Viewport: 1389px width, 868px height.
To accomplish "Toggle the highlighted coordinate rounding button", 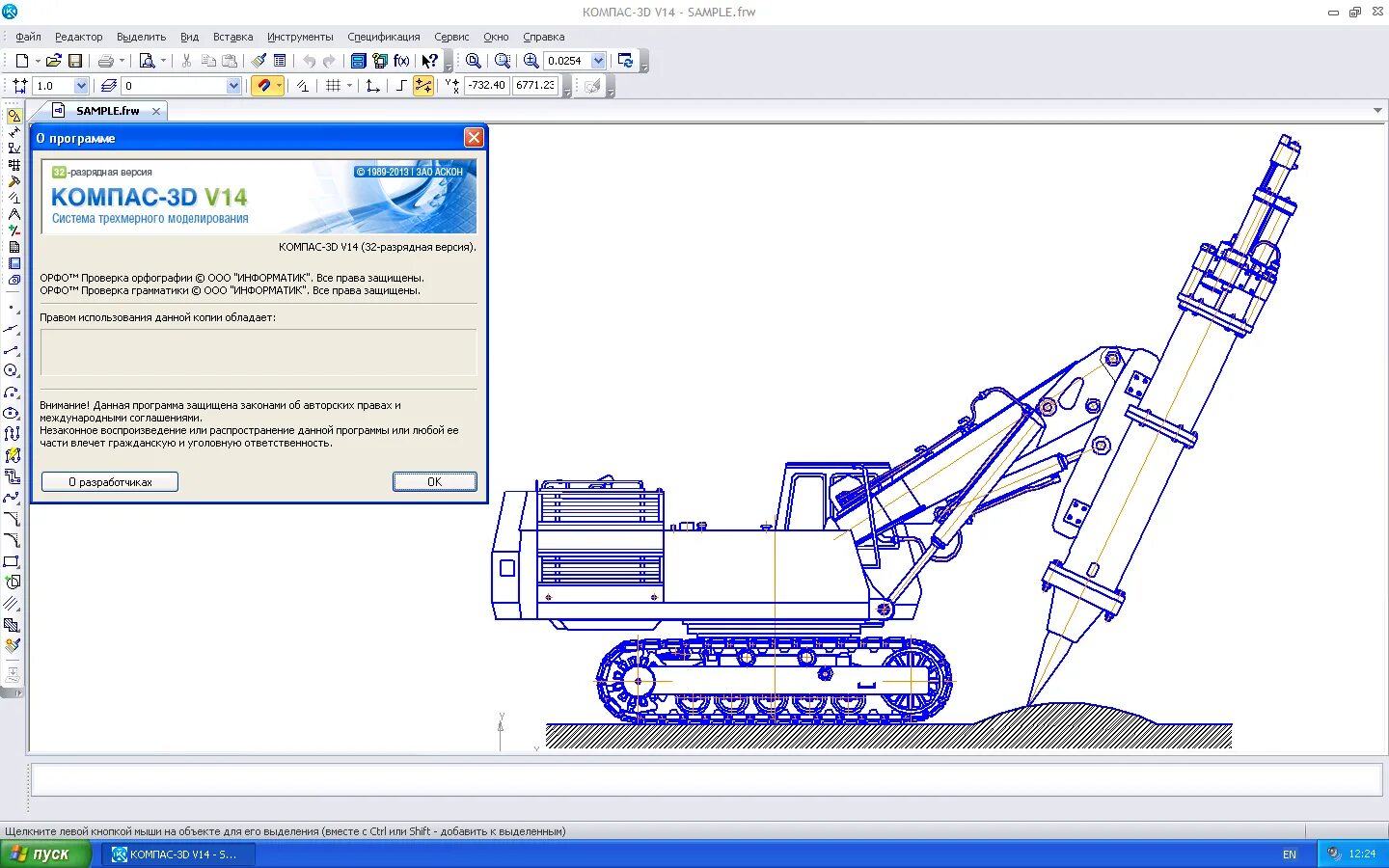I will (x=422, y=86).
